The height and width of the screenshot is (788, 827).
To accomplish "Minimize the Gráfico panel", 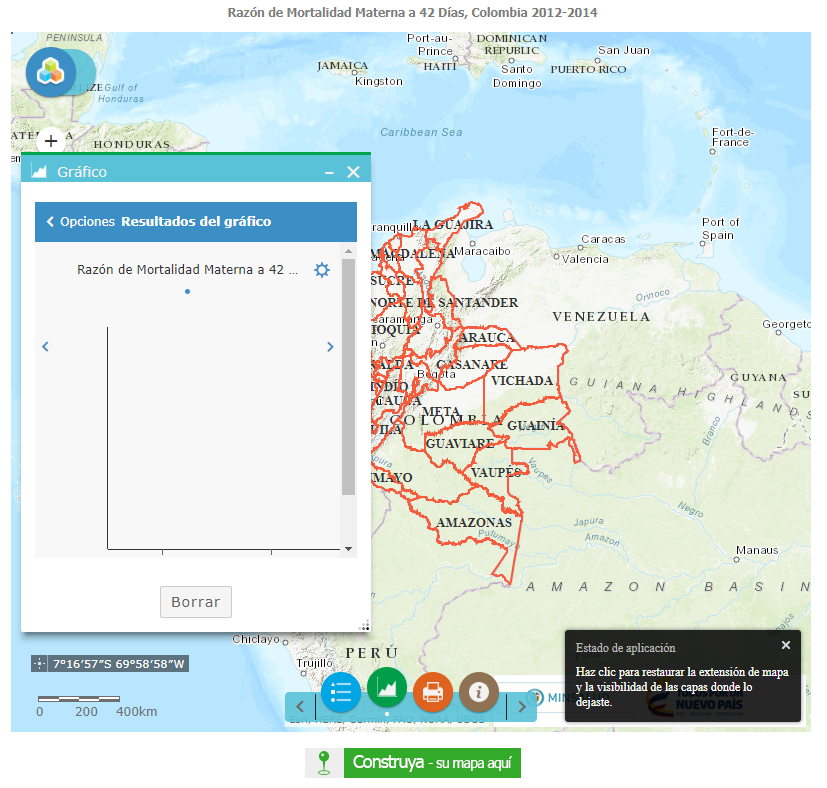I will pos(329,172).
